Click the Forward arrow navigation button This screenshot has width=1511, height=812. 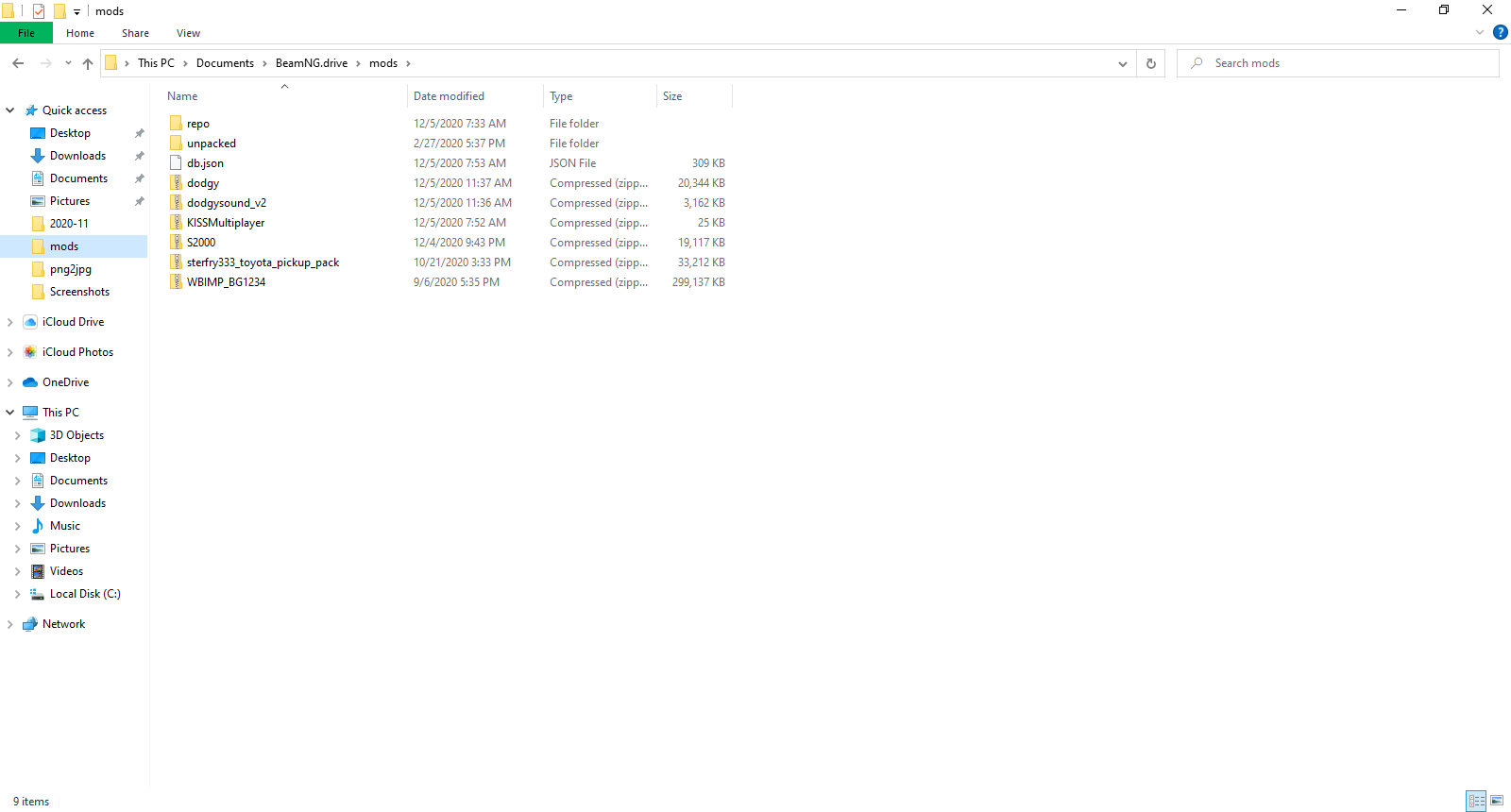coord(45,63)
